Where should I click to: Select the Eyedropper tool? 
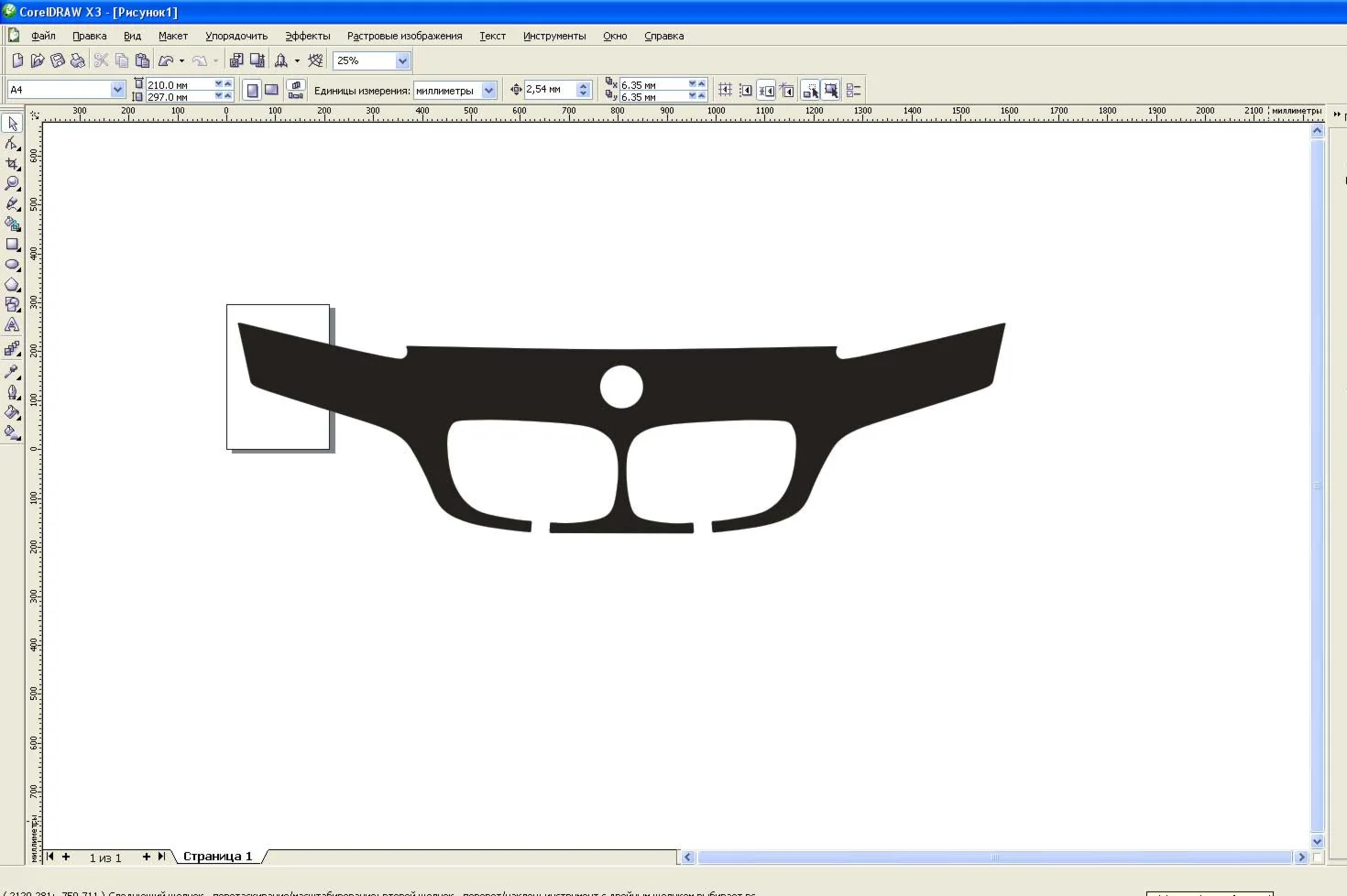(12, 371)
